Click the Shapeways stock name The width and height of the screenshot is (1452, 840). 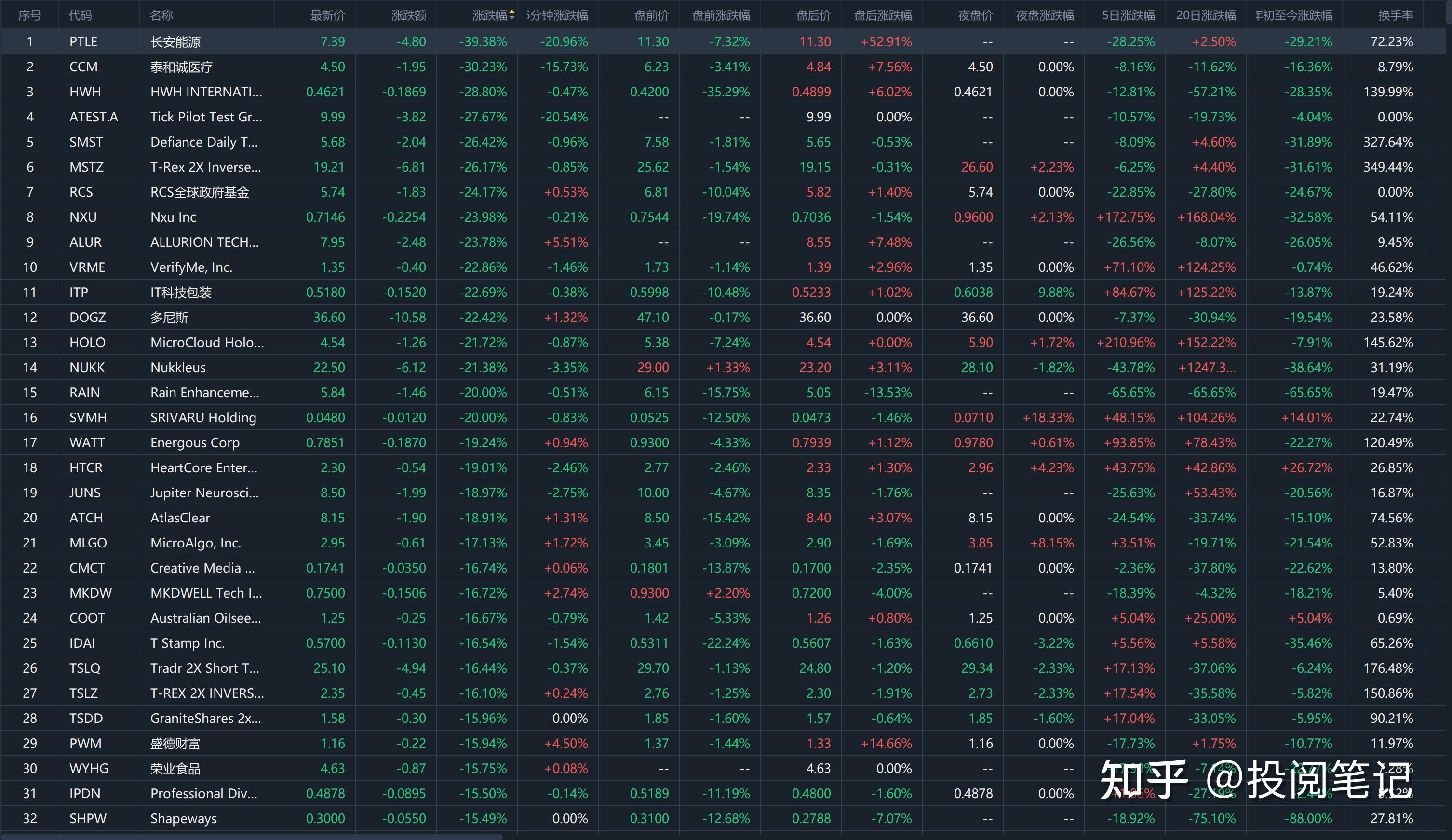tap(184, 819)
